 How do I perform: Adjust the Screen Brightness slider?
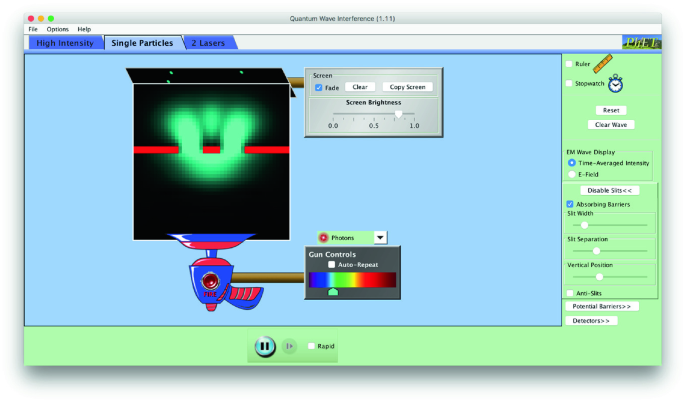[x=398, y=114]
